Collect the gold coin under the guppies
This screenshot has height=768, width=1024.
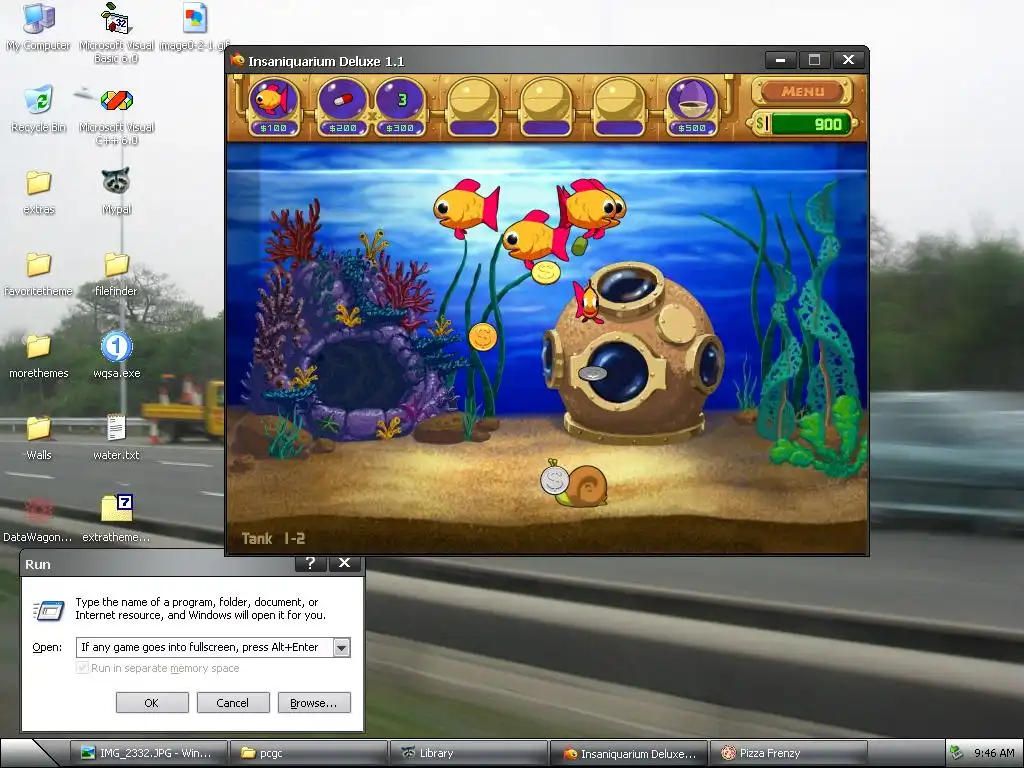(545, 271)
